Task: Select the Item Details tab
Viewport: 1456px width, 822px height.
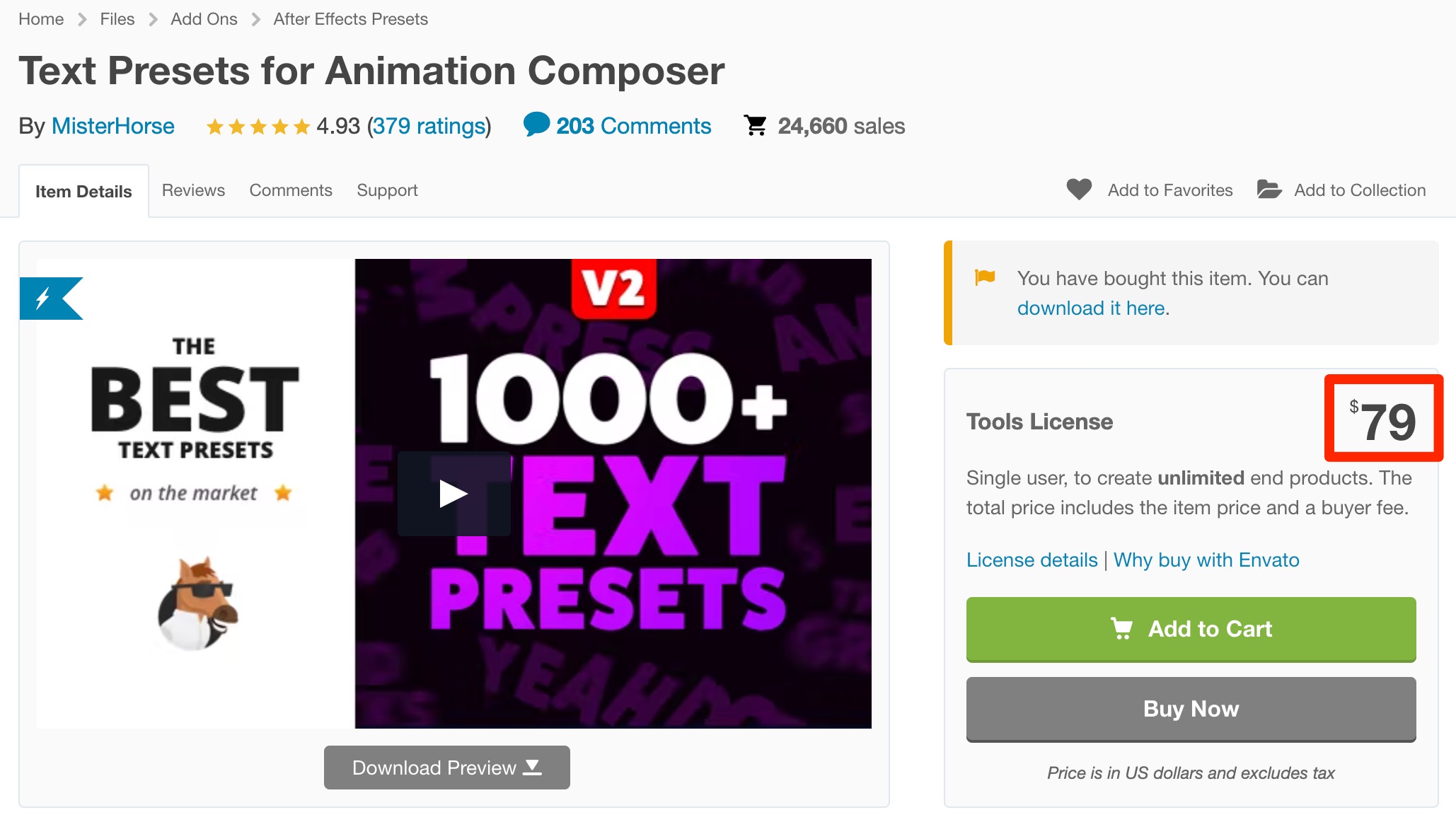Action: [x=83, y=191]
